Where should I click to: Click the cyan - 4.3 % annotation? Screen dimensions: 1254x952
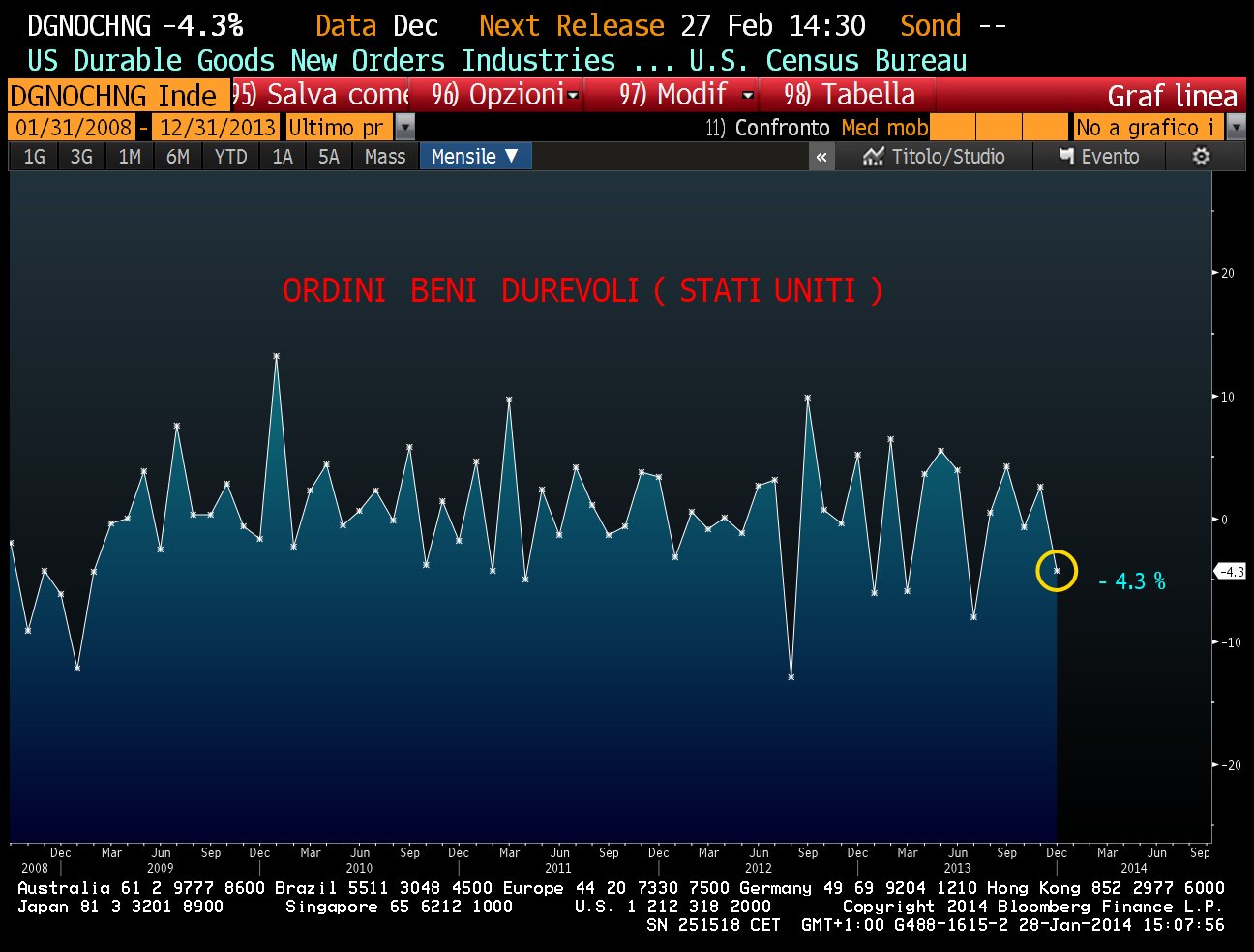(1132, 581)
